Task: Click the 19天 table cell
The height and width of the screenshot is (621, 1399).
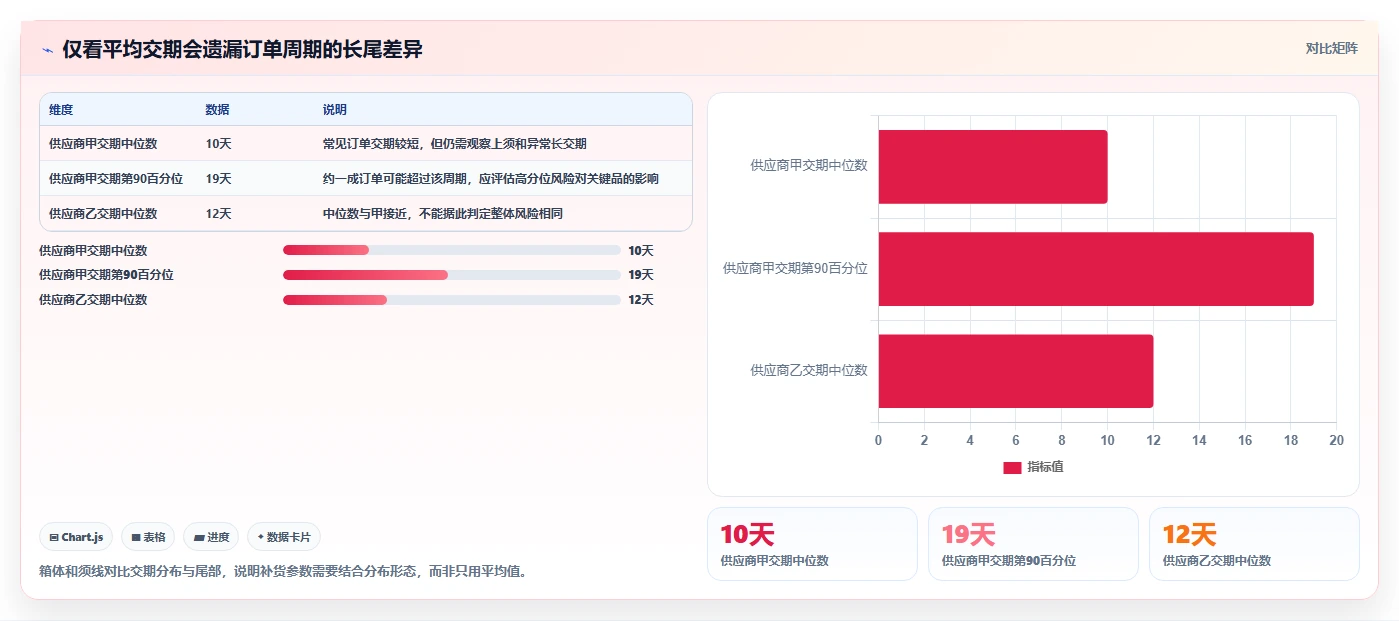Action: pos(218,178)
